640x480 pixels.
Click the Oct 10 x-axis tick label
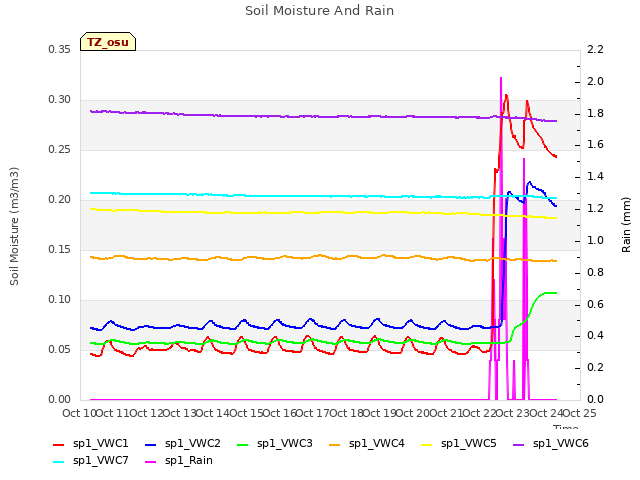point(80,413)
